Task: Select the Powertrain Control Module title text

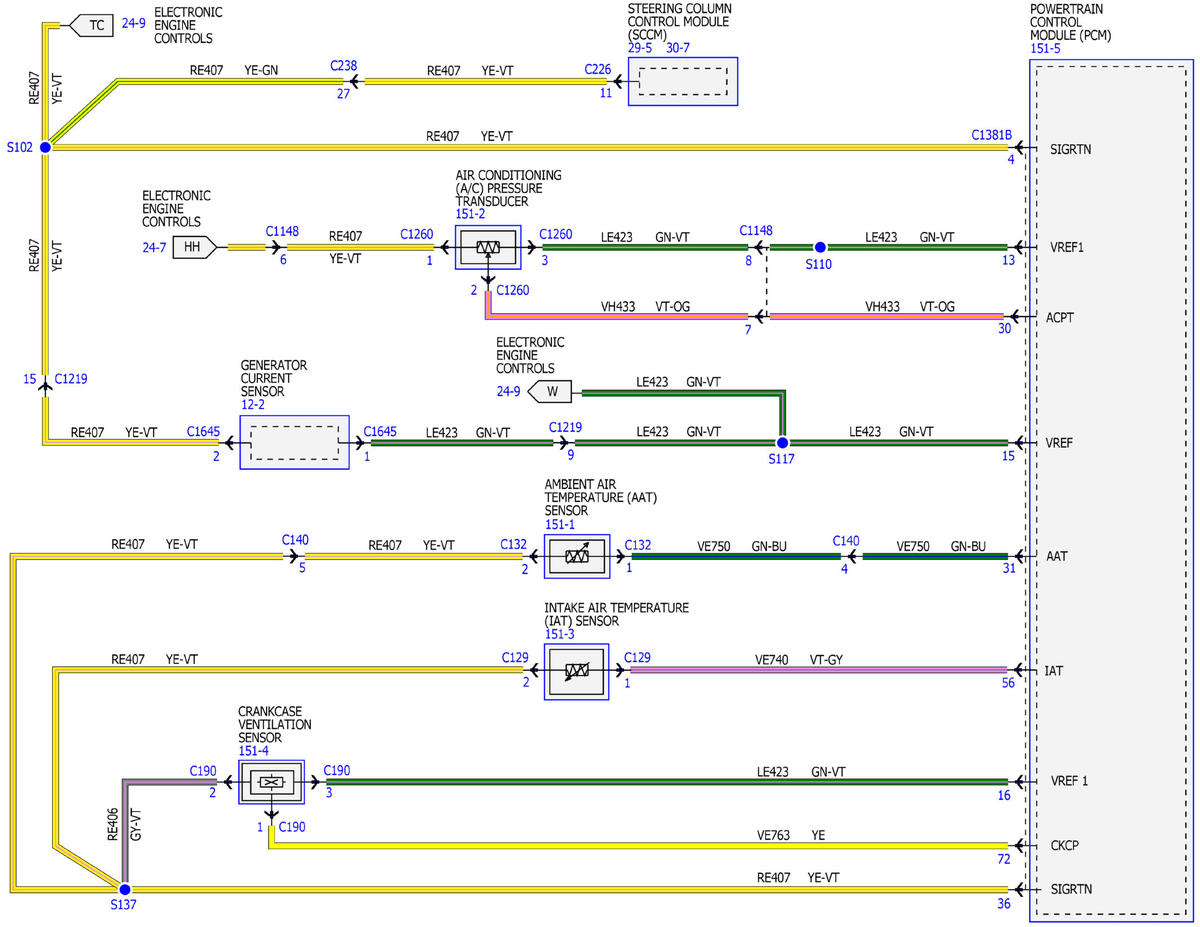Action: (1070, 22)
